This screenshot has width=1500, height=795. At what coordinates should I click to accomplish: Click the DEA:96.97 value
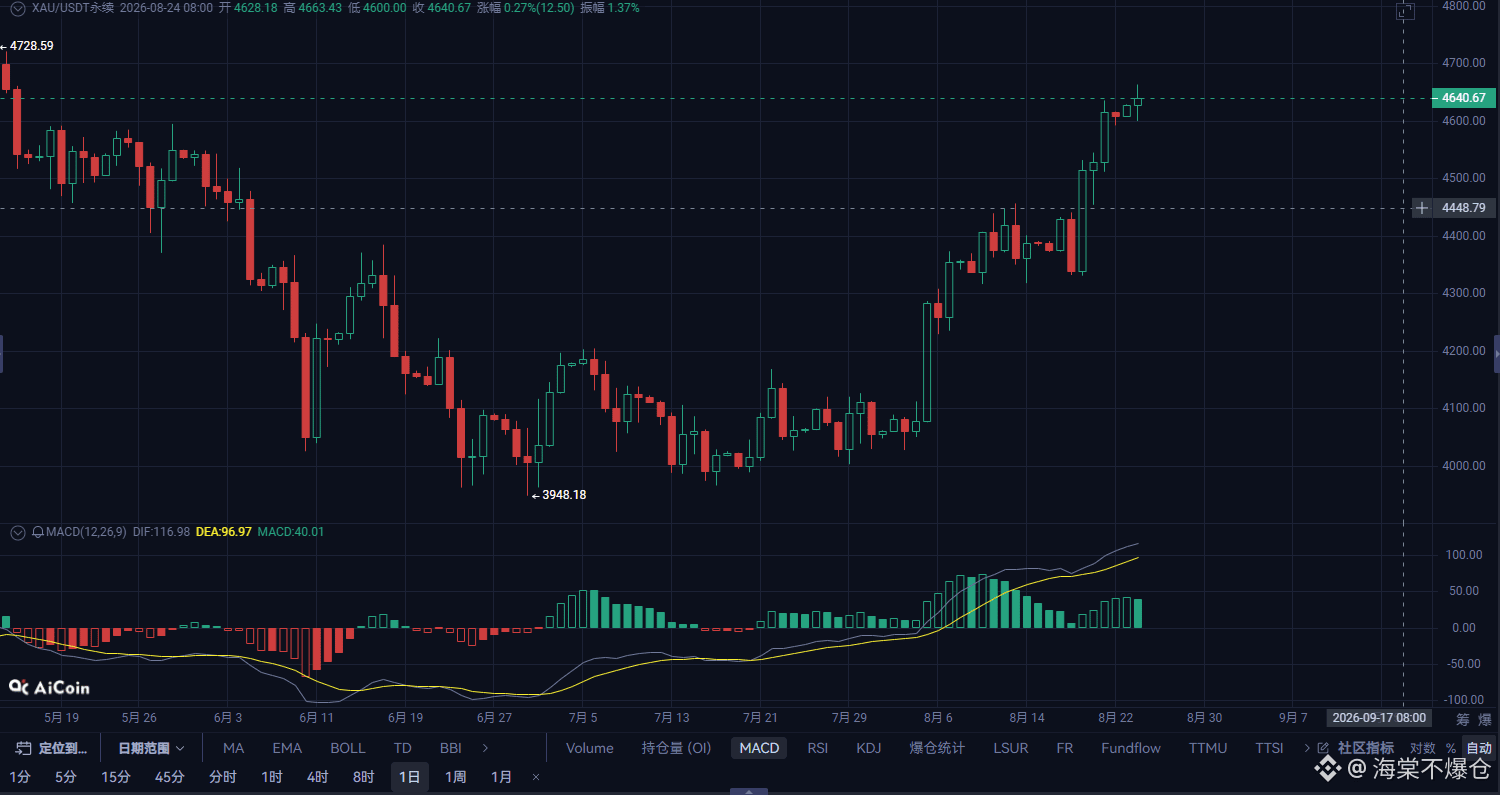[224, 532]
